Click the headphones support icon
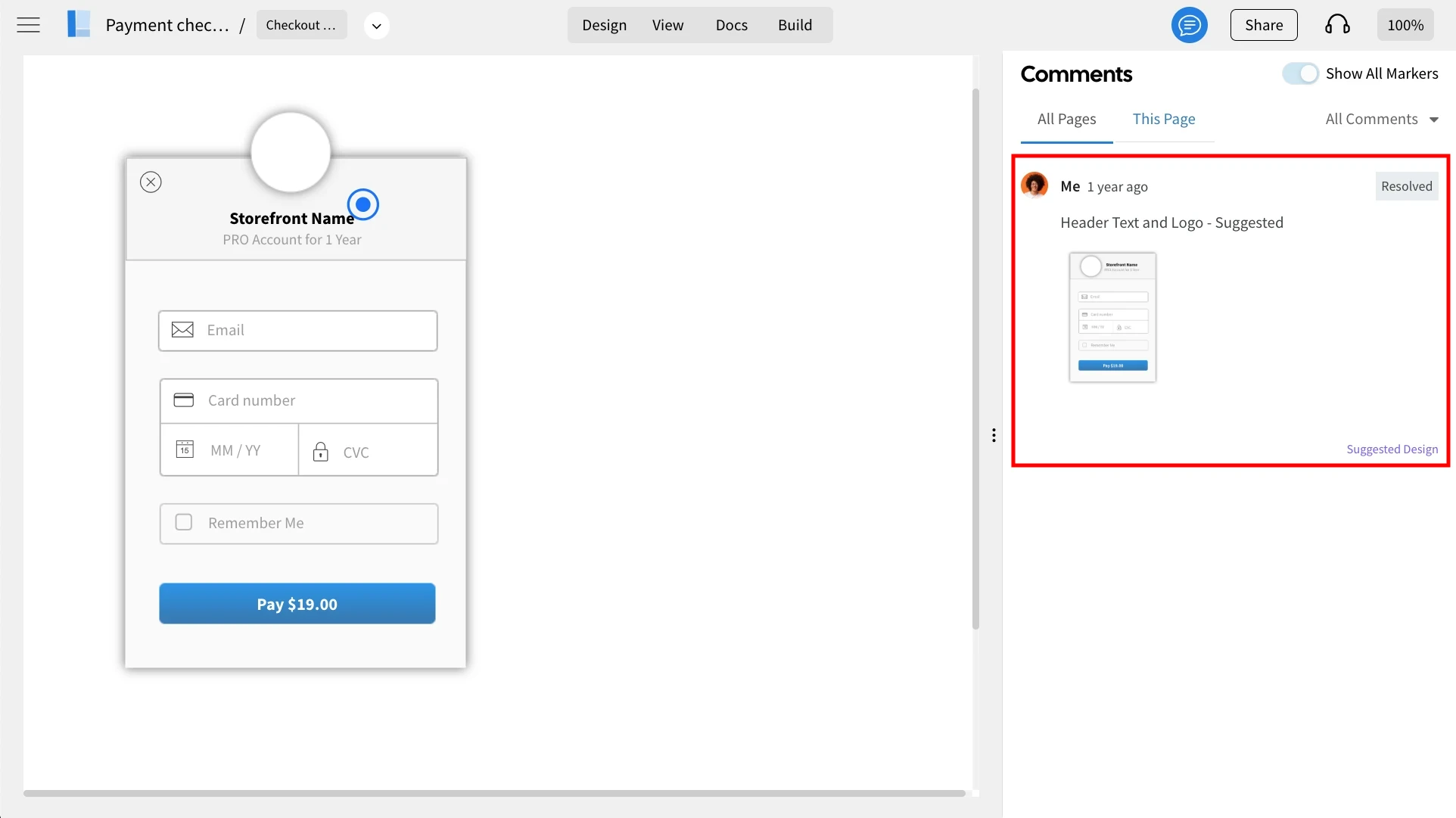1456x818 pixels. coord(1337,25)
